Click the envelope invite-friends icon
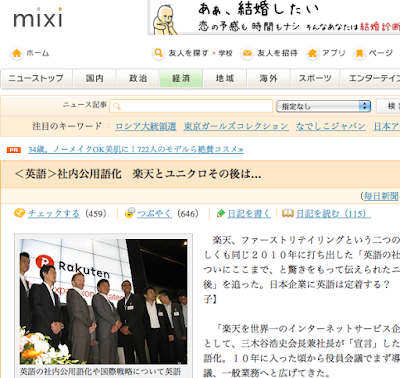400x378 pixels. click(x=247, y=53)
